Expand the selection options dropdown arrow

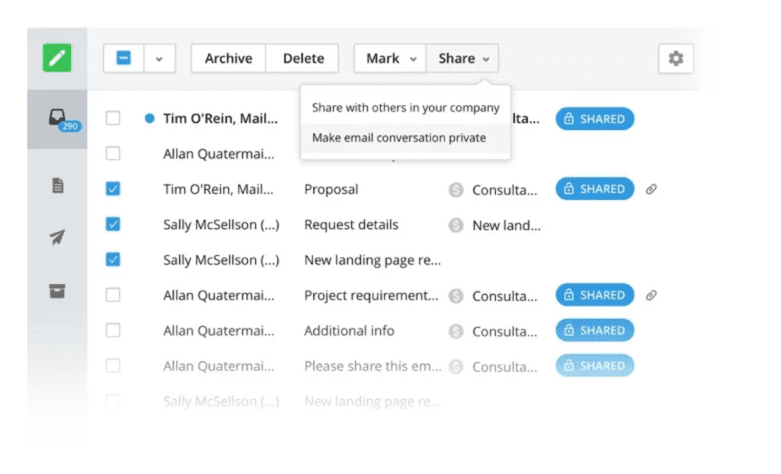click(x=158, y=59)
